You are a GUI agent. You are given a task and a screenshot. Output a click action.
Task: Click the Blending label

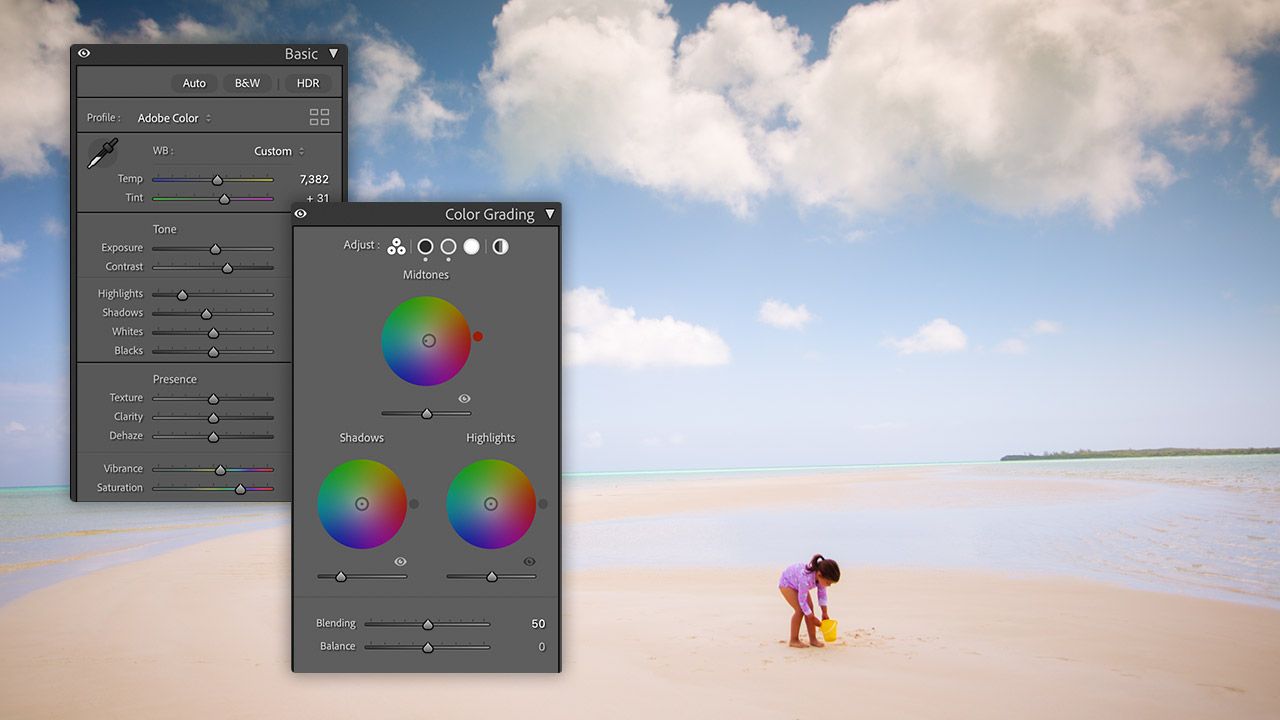tap(336, 623)
